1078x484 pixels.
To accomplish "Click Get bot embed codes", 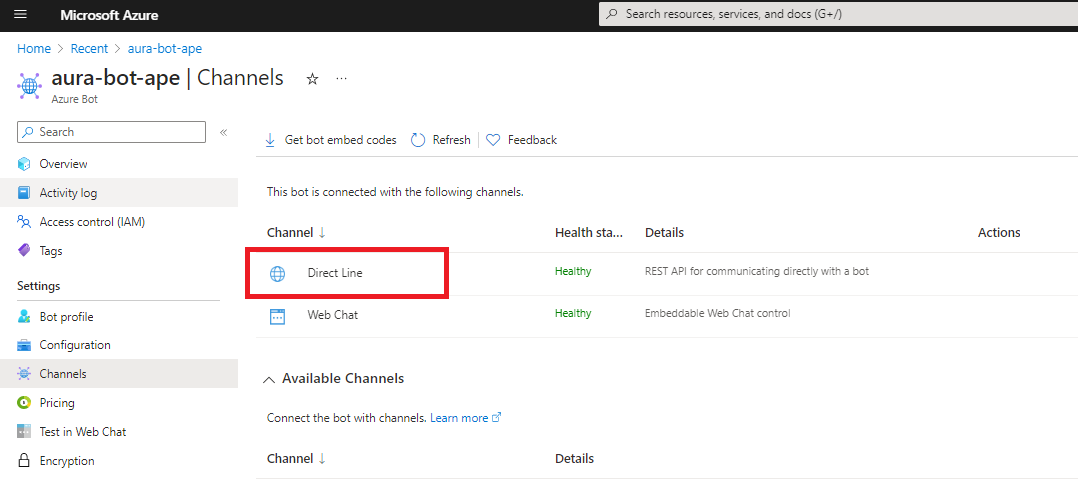I will coord(340,140).
